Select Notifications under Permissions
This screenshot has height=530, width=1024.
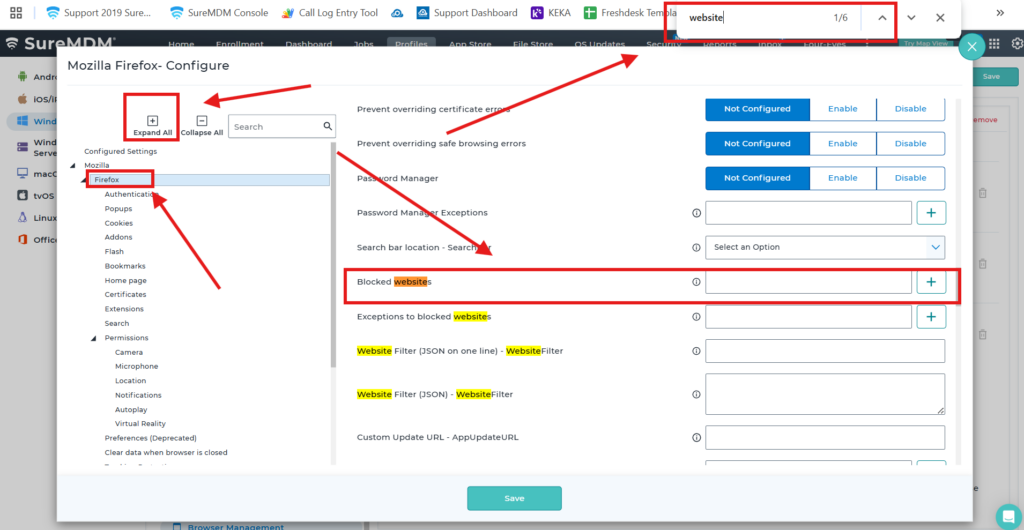click(x=138, y=395)
